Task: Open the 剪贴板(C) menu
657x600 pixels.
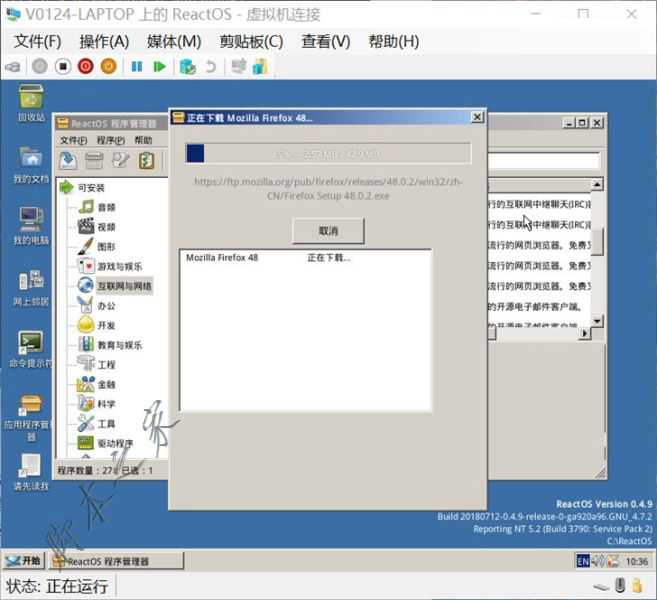Action: pyautogui.click(x=251, y=41)
